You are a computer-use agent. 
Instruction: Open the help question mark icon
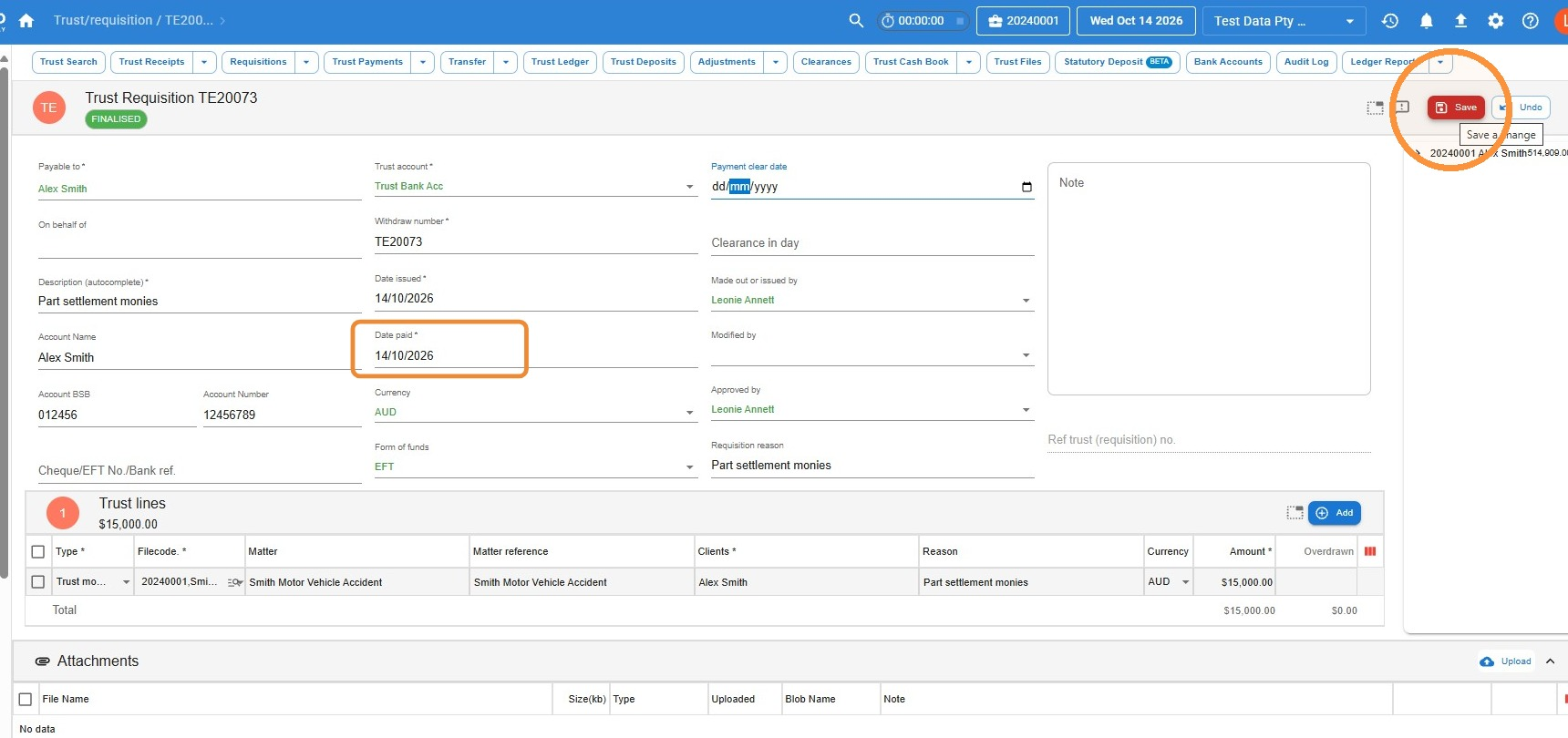pos(1531,20)
